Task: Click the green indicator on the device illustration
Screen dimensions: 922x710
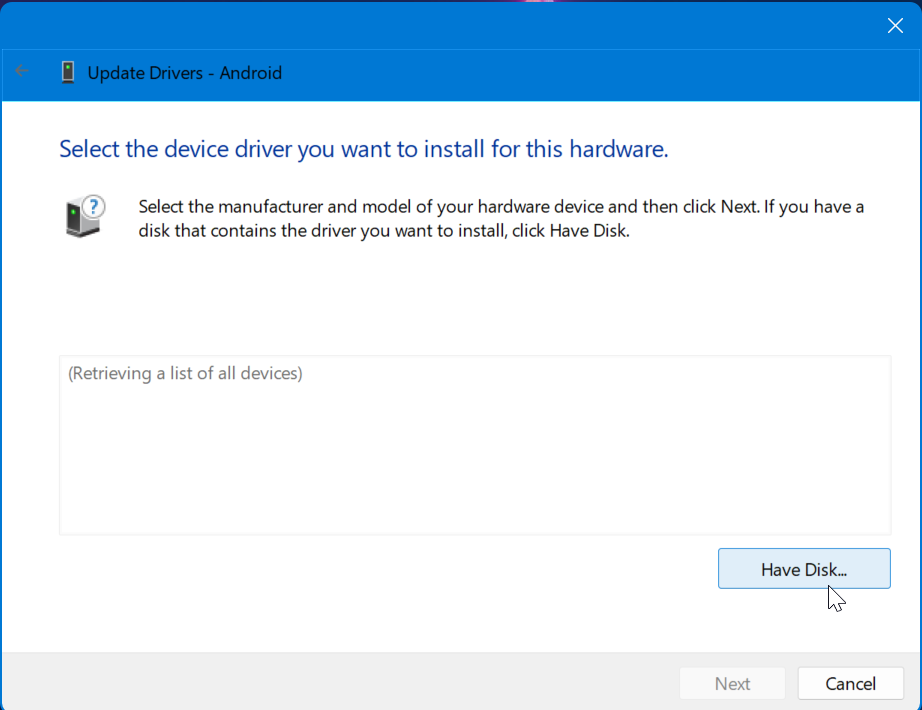Action: click(x=71, y=212)
